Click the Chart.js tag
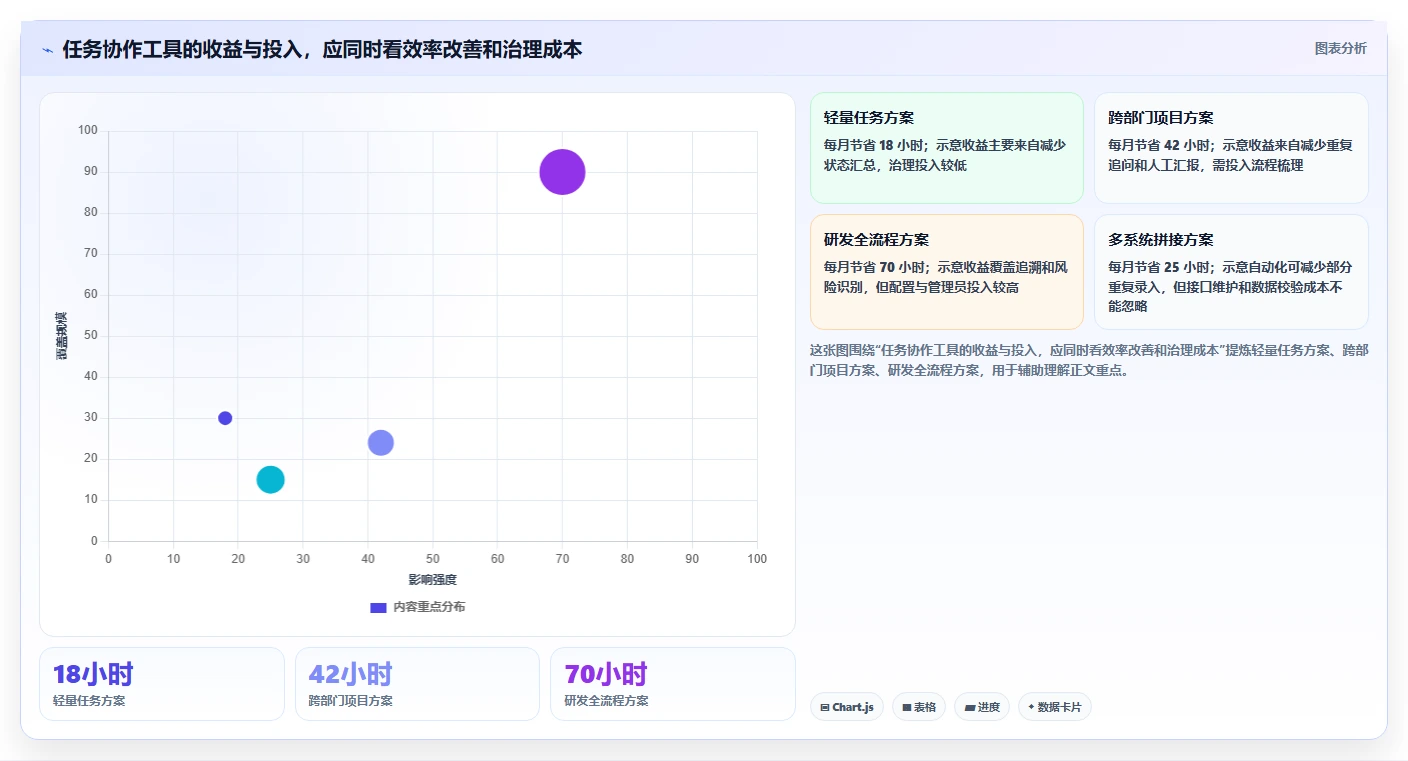The width and height of the screenshot is (1408, 761). [x=847, y=707]
